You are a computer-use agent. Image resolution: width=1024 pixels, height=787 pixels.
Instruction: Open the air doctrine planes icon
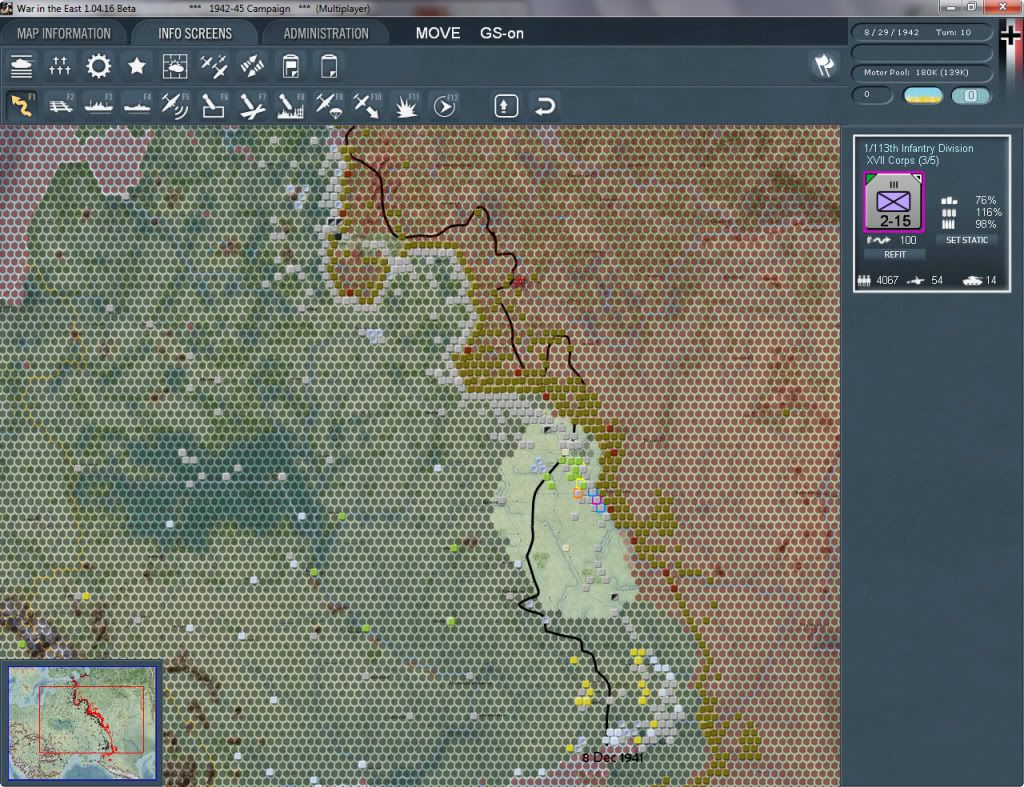coord(214,66)
